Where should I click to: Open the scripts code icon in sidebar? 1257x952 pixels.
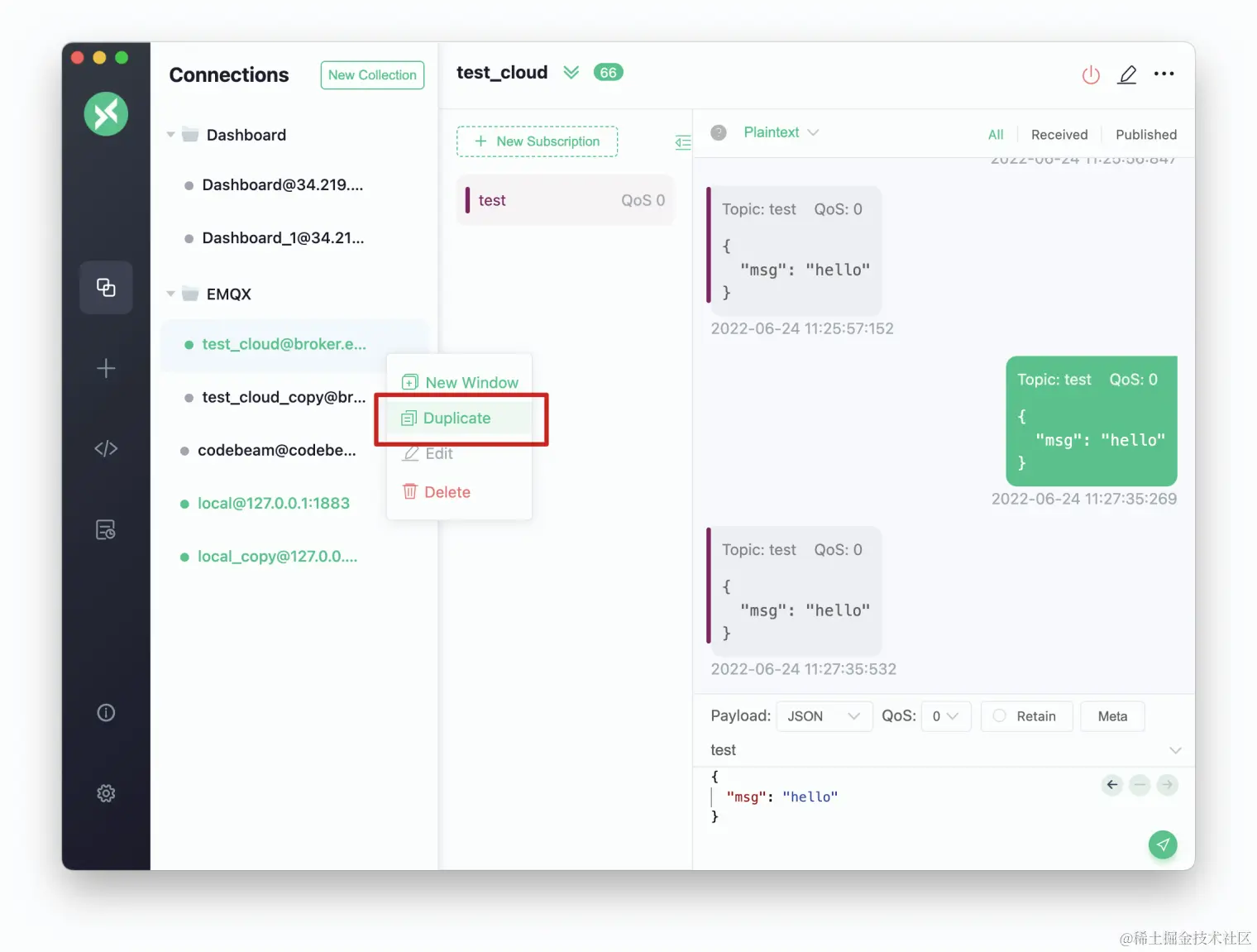point(106,448)
